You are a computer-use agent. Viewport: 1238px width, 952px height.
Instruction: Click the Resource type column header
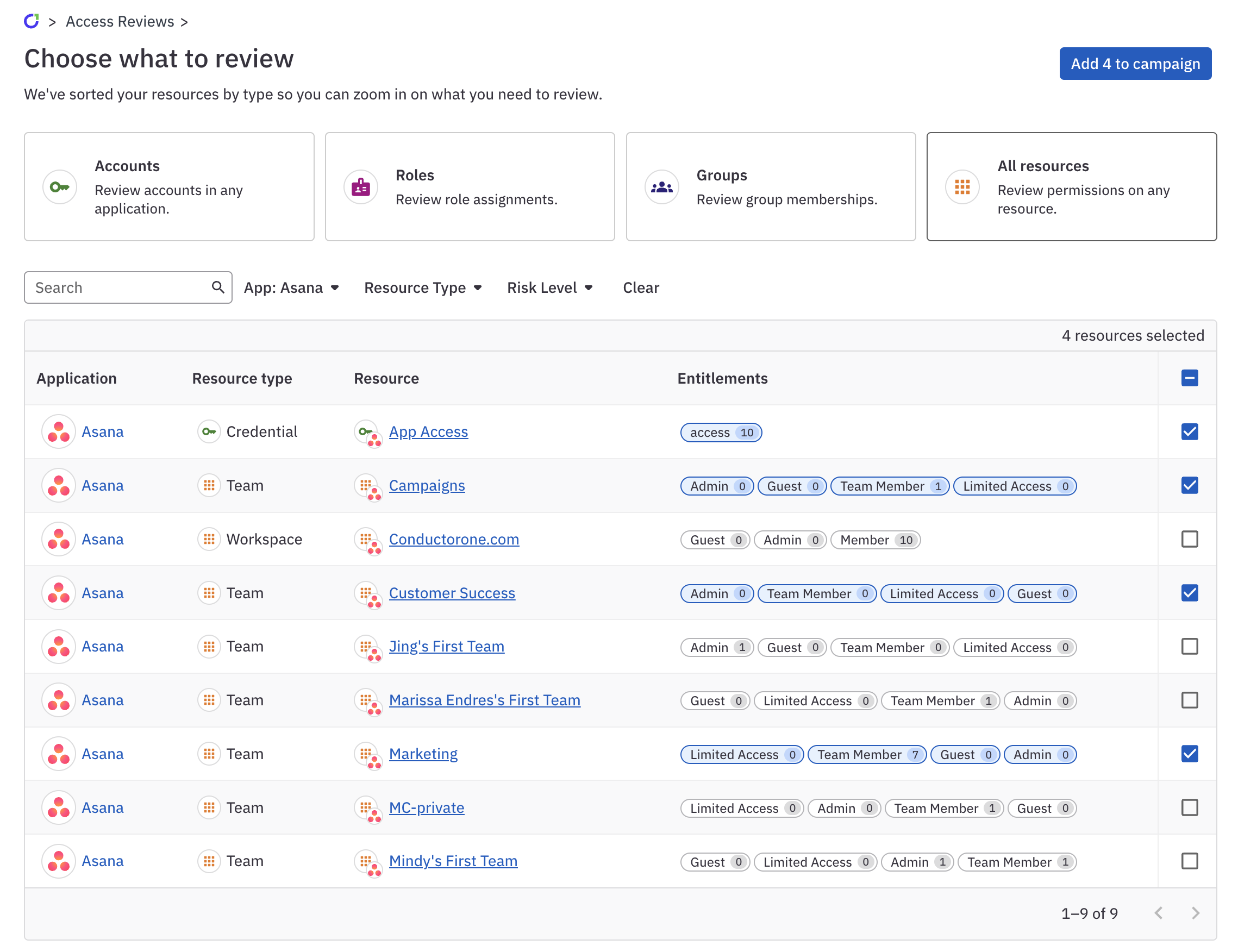click(242, 378)
